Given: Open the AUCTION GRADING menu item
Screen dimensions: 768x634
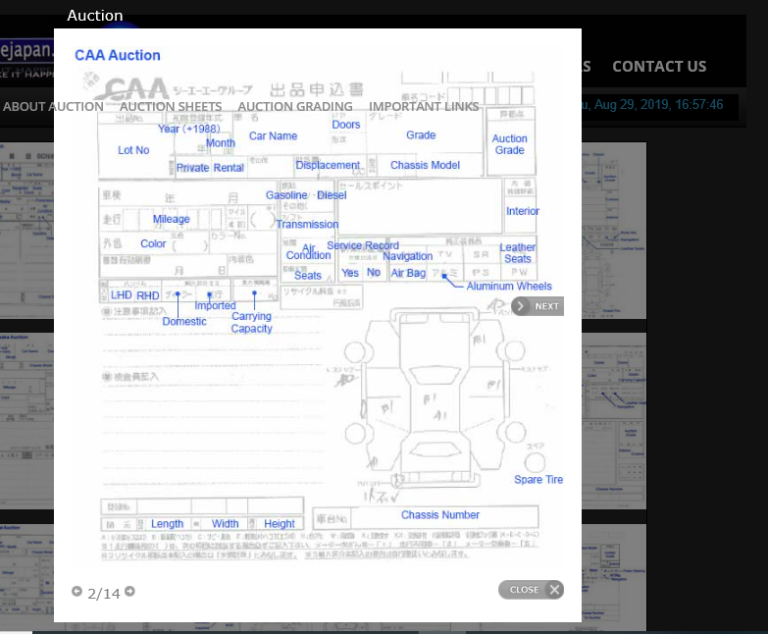Looking at the screenshot, I should pyautogui.click(x=295, y=106).
